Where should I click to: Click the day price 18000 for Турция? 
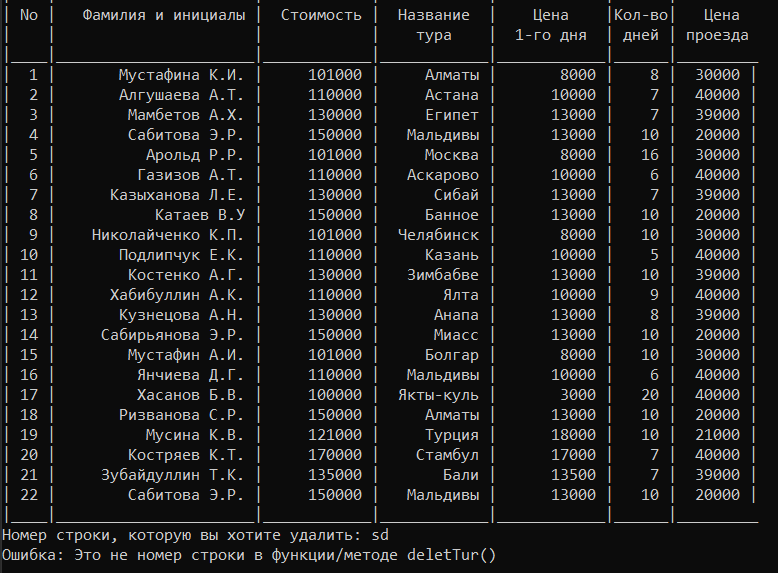pyautogui.click(x=574, y=435)
